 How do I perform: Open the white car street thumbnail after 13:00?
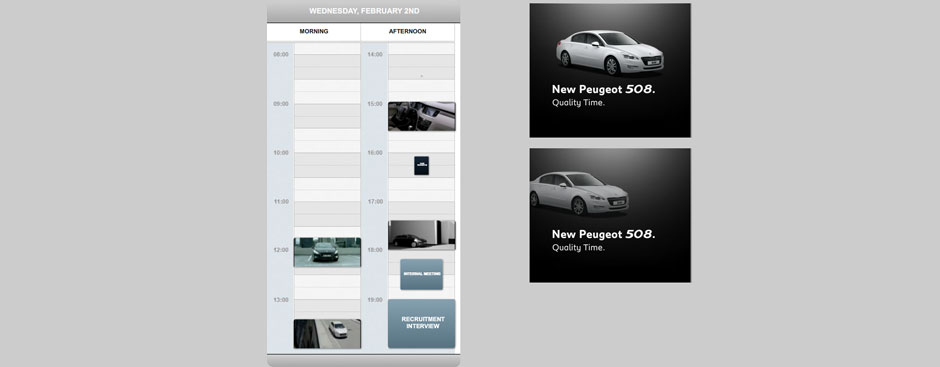[x=327, y=334]
